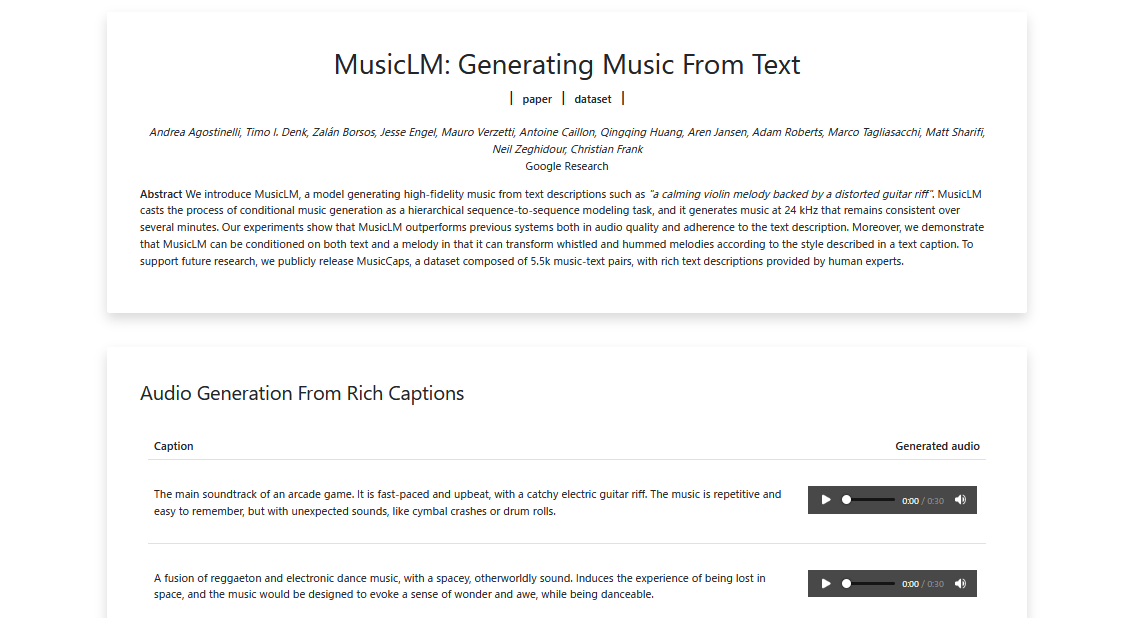Mute the reggaeton fusion audio player
The width and height of the screenshot is (1143, 618).
click(x=961, y=584)
